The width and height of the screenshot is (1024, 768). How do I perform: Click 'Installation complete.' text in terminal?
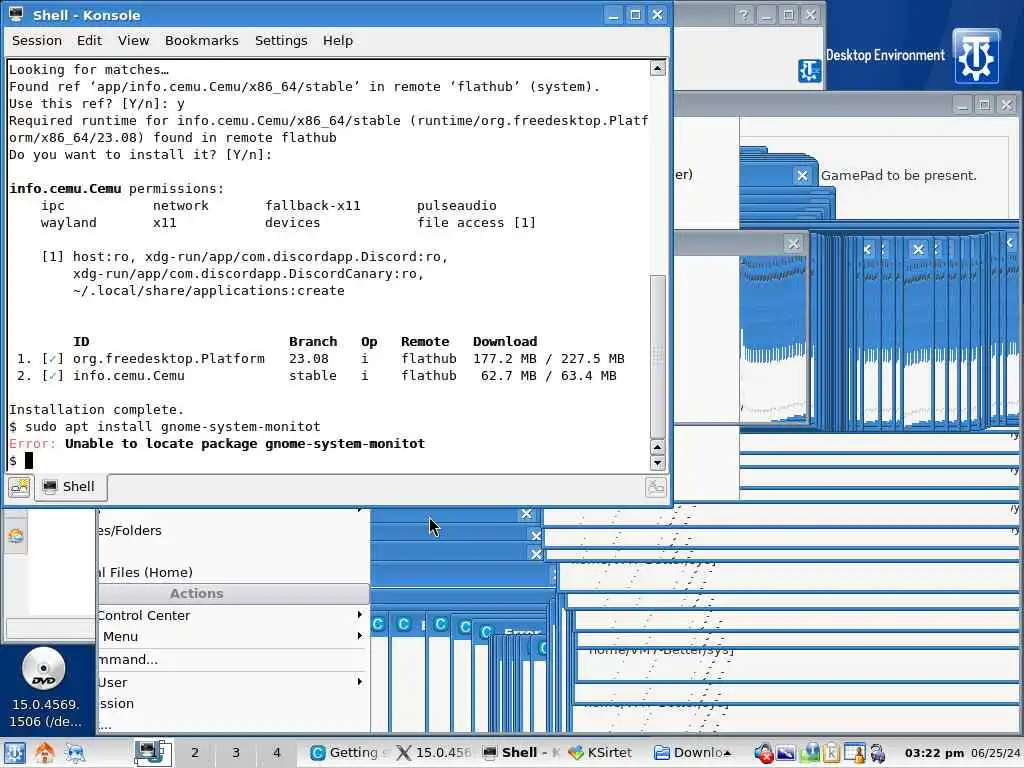pos(96,409)
